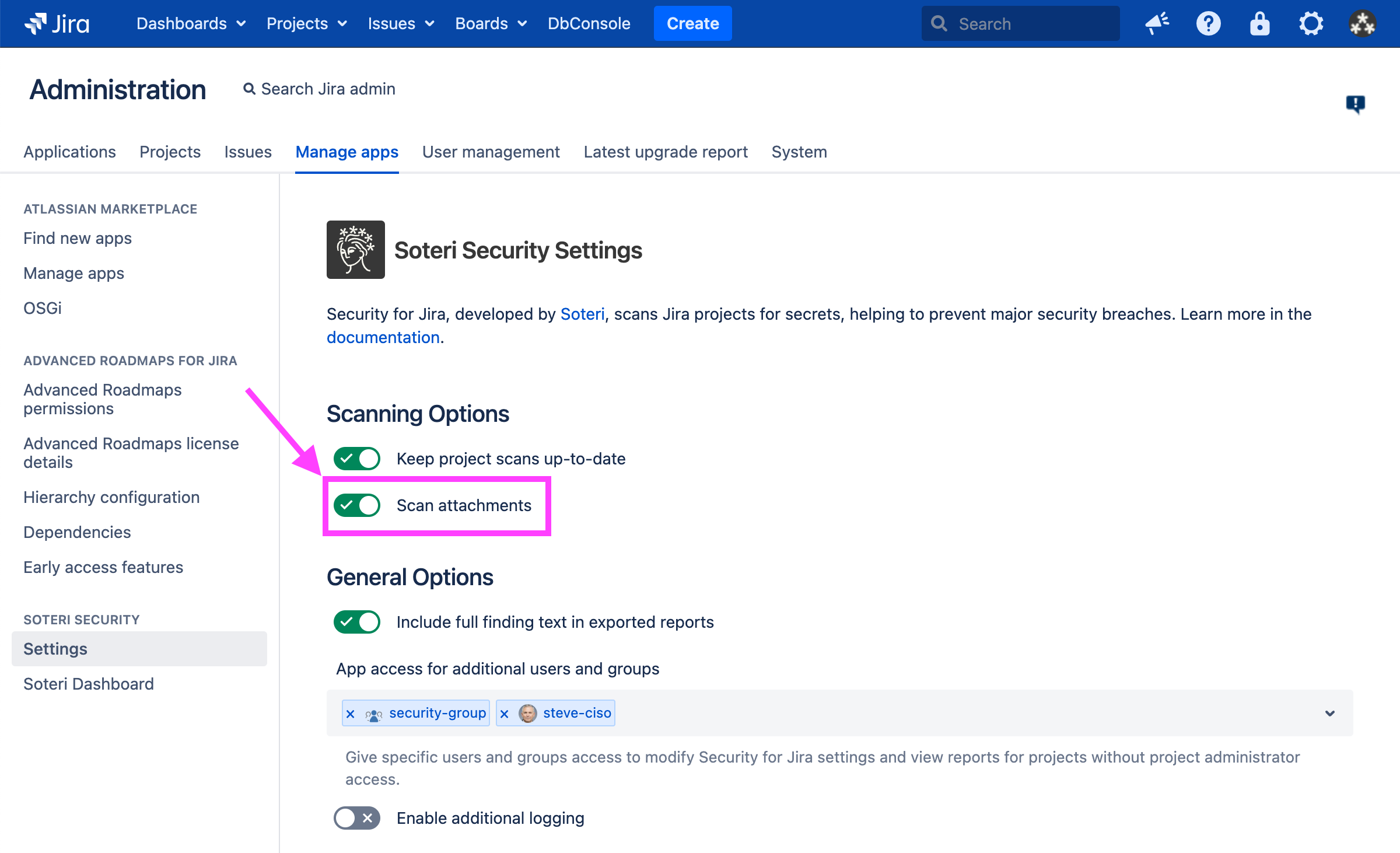Open the help question mark icon

[1208, 23]
